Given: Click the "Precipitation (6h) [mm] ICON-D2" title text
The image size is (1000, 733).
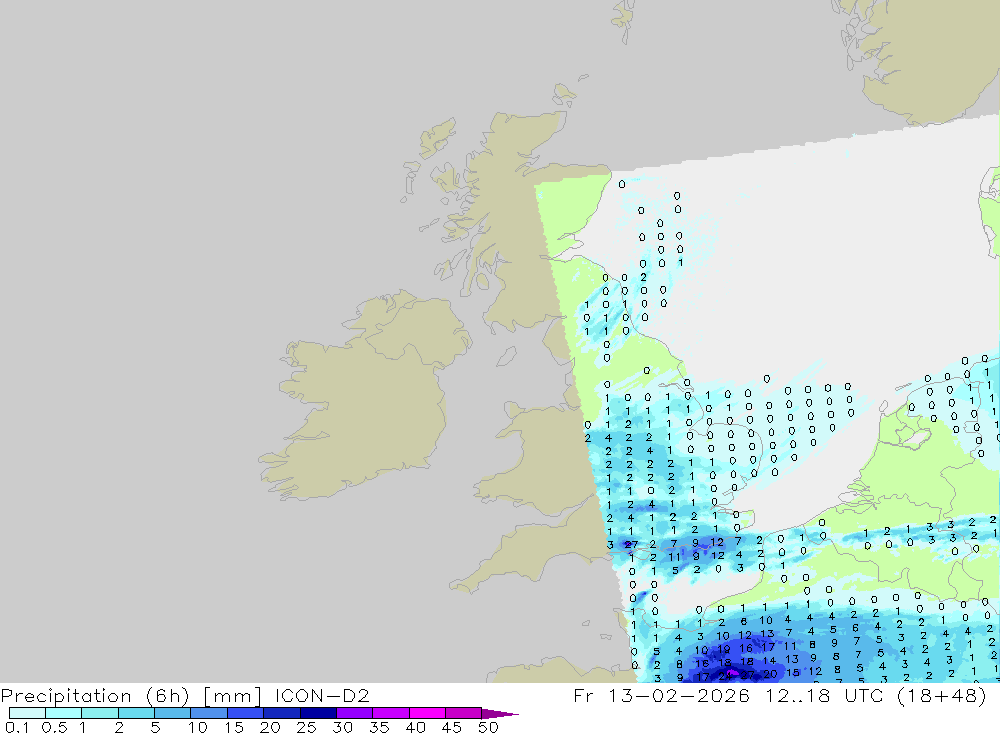Looking at the screenshot, I should click(185, 696).
